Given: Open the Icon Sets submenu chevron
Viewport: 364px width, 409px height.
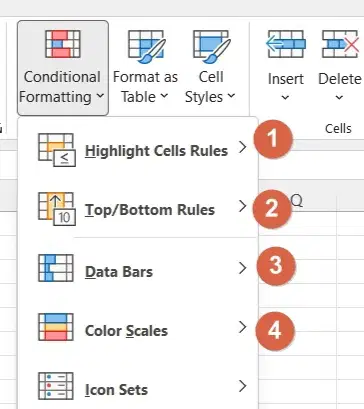Looking at the screenshot, I should coord(243,386).
